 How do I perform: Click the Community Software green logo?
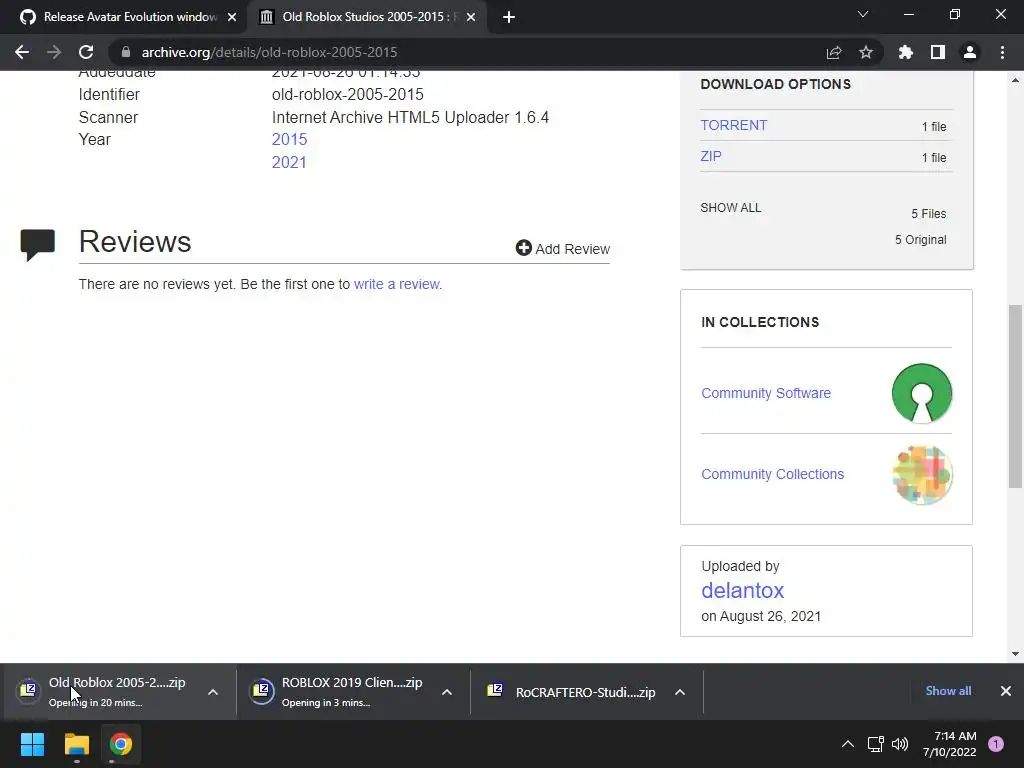(921, 393)
